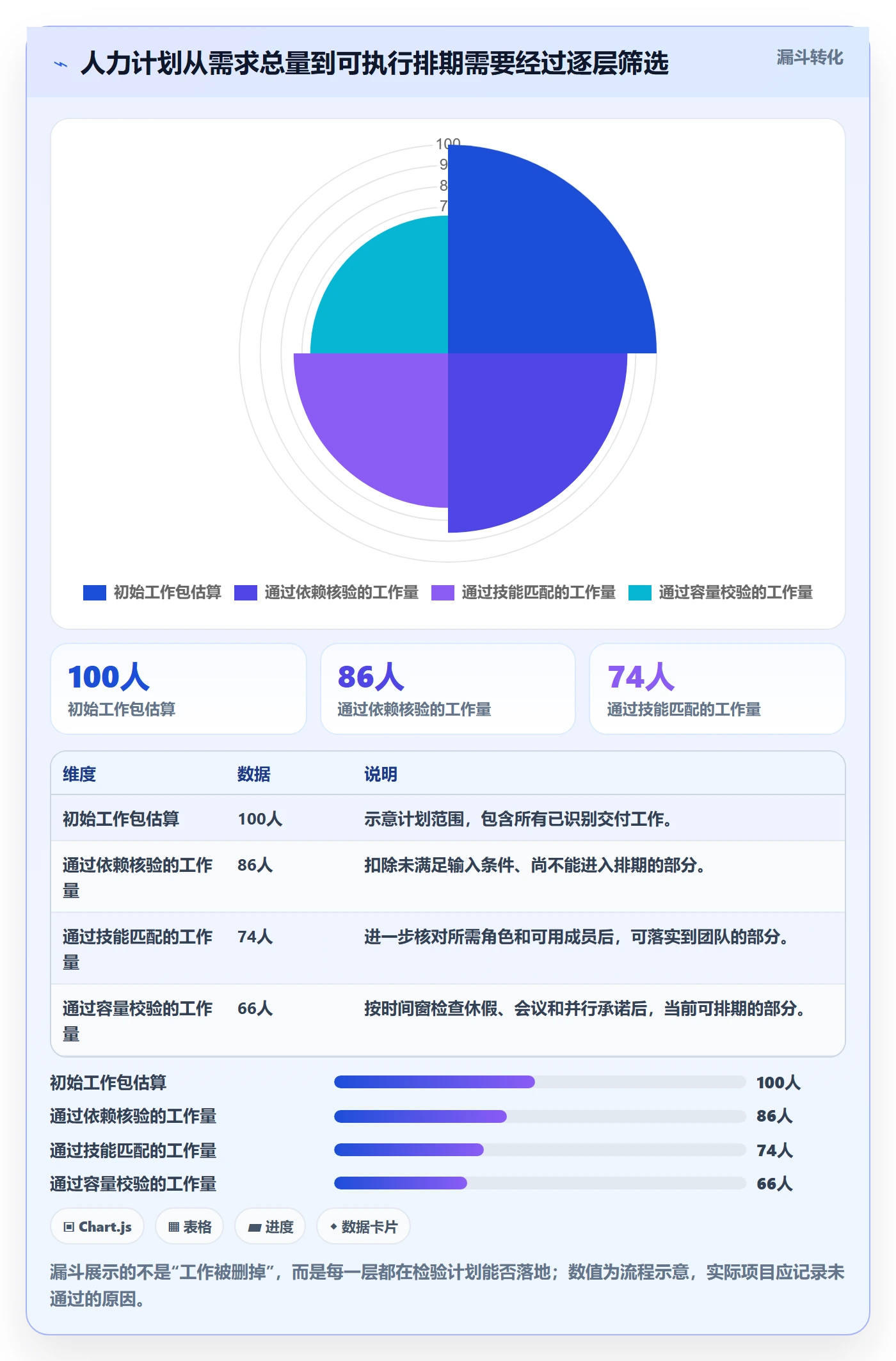
Task: Open the 100人 data card
Action: tap(179, 689)
